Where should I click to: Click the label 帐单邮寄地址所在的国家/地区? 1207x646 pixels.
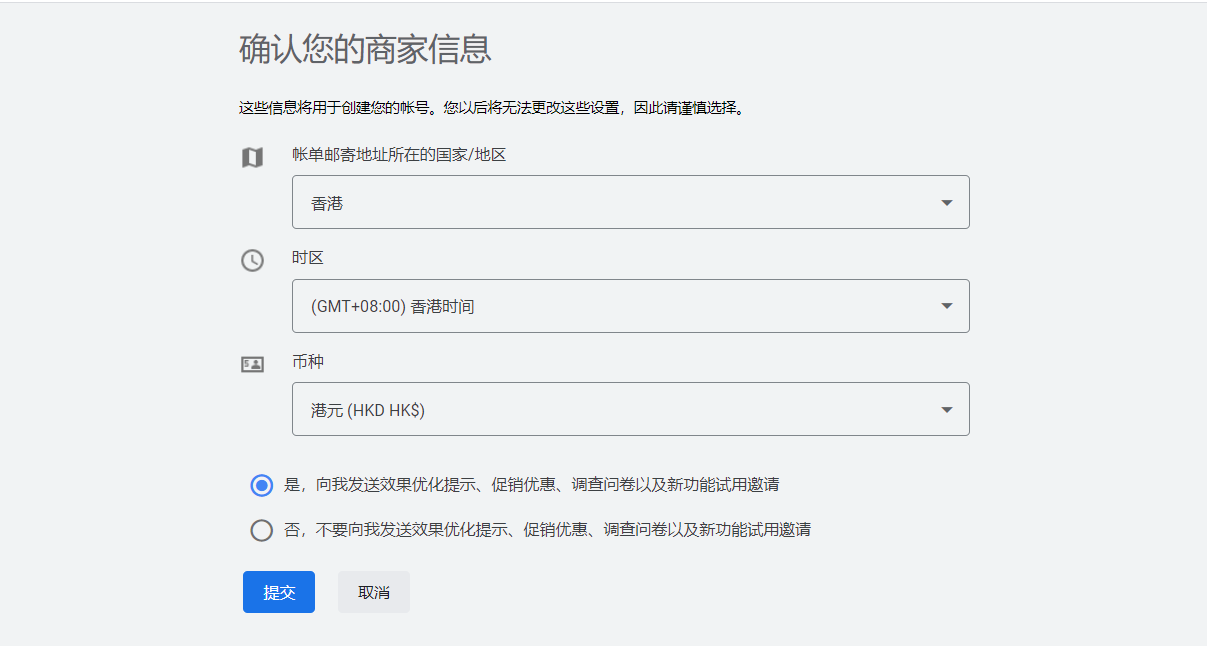pos(399,154)
